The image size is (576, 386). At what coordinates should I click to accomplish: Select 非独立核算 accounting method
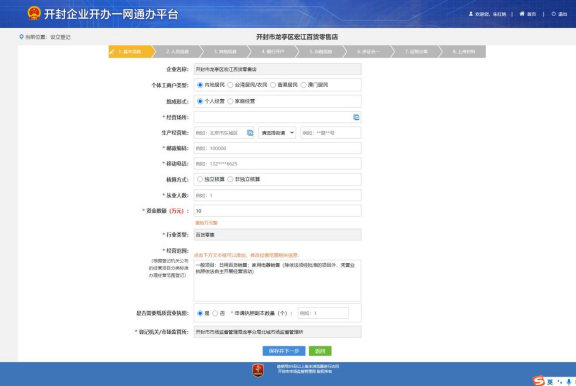(x=230, y=179)
